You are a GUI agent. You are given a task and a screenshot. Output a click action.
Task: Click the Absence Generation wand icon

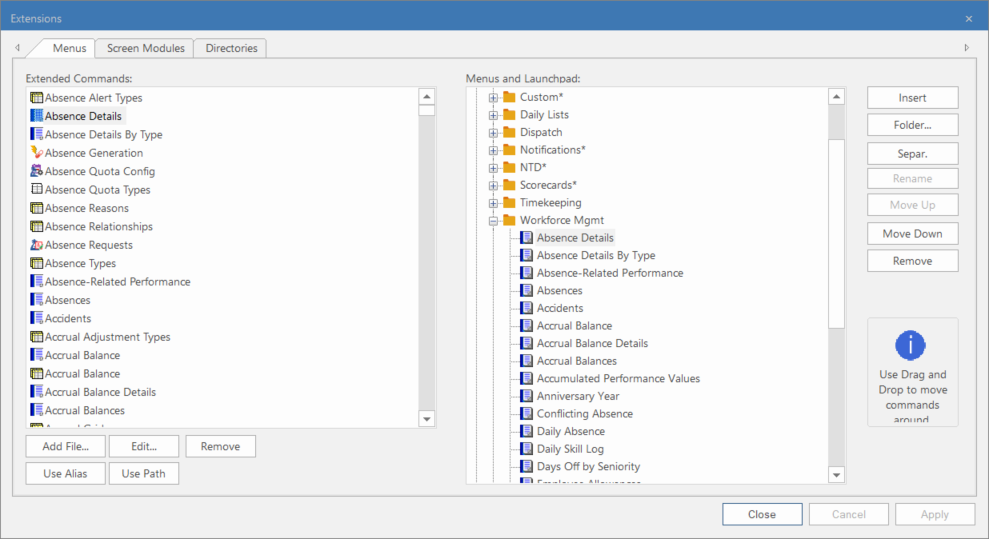point(37,153)
